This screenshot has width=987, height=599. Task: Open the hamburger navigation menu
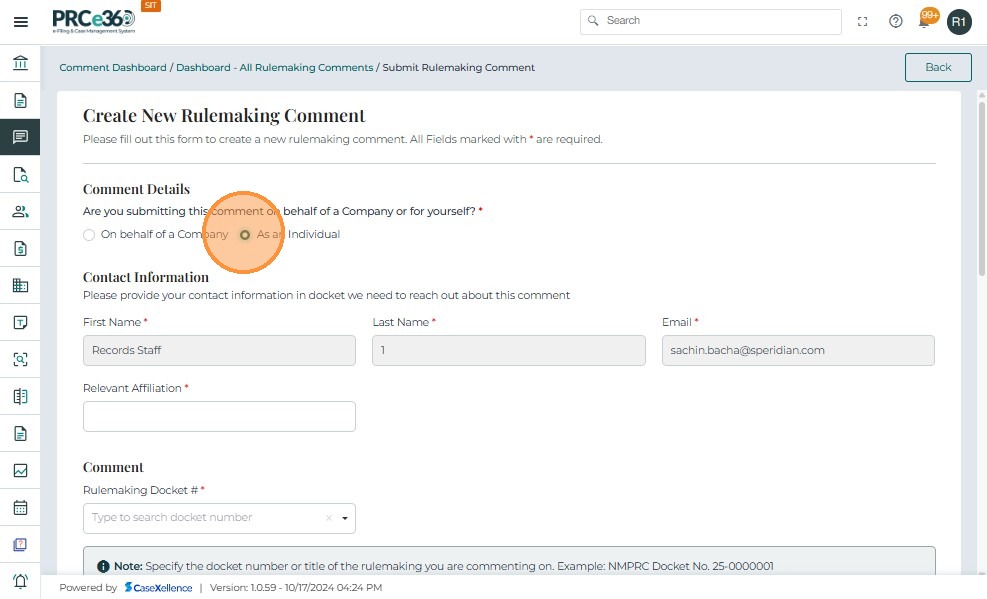(x=20, y=21)
